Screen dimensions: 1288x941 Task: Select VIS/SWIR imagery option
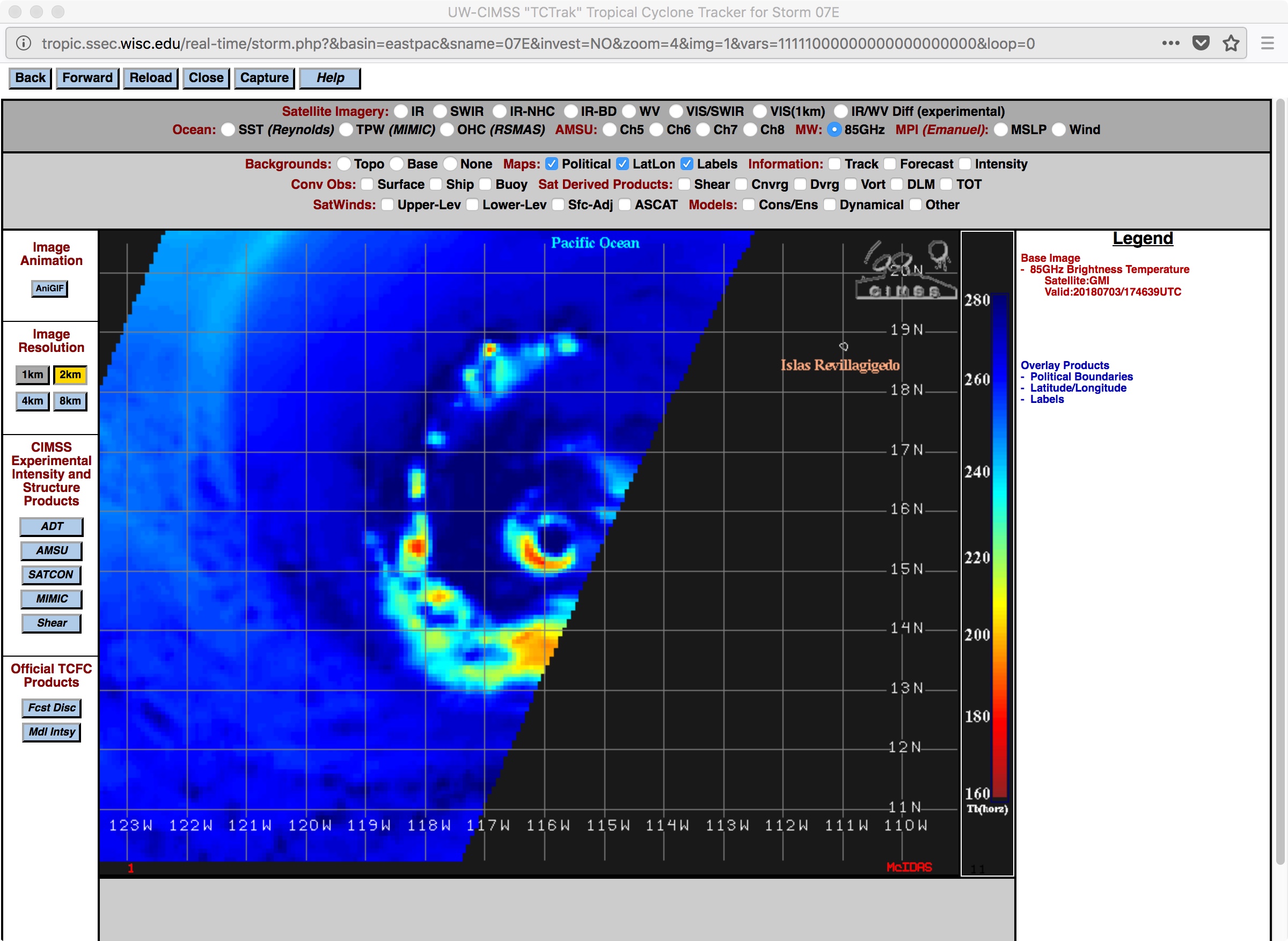676,111
